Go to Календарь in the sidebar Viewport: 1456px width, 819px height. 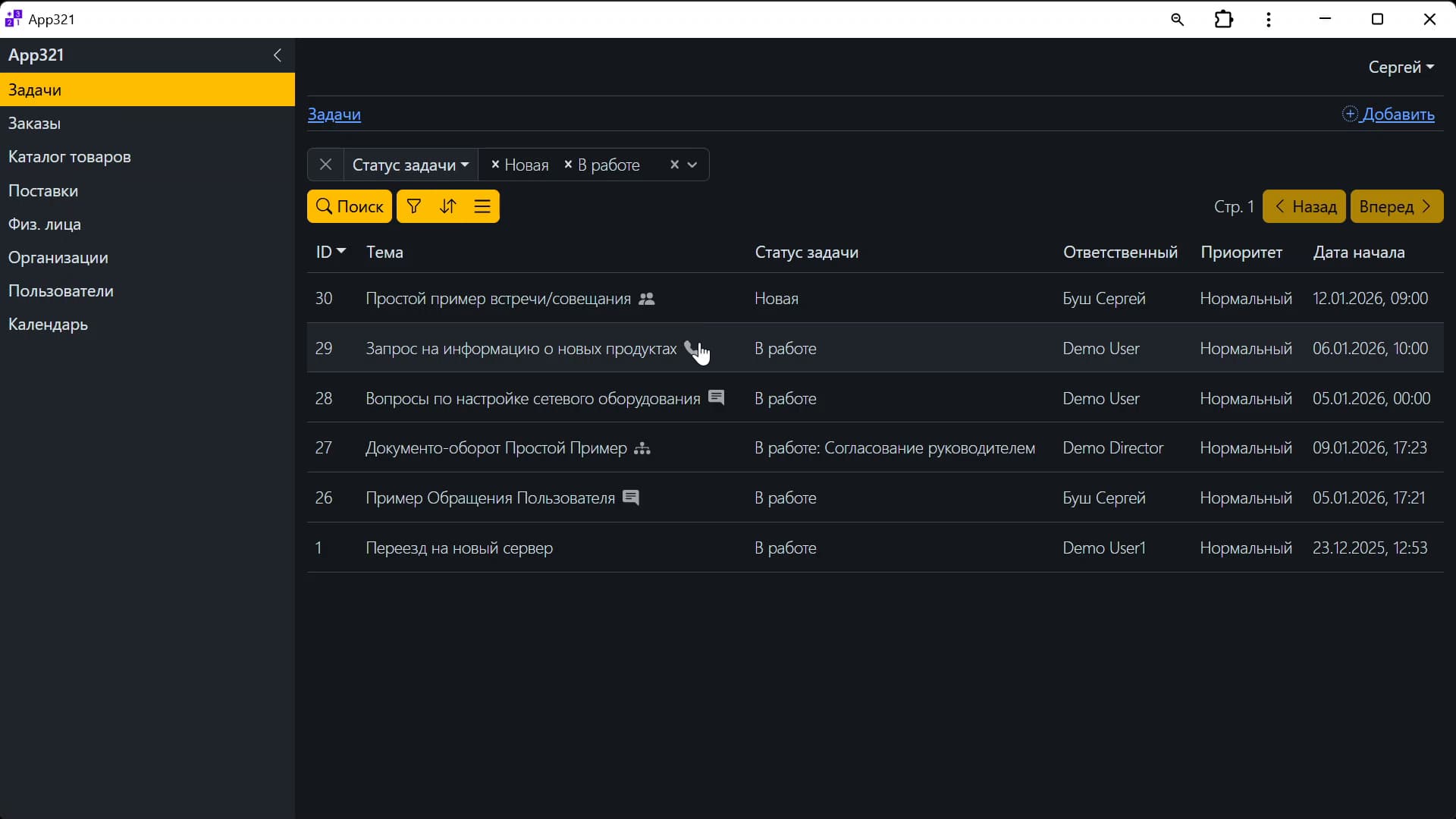point(48,325)
